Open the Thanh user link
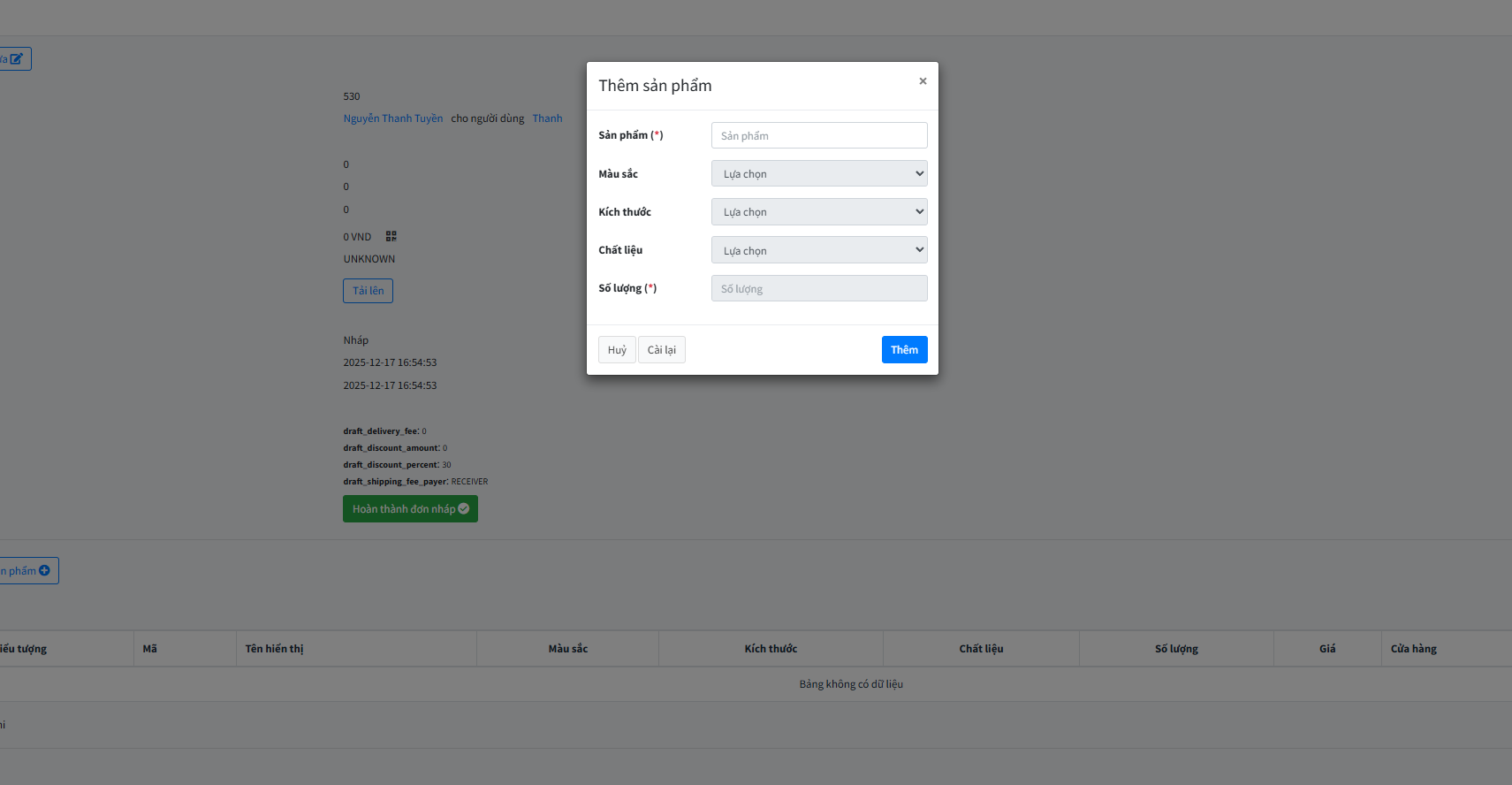 [547, 118]
